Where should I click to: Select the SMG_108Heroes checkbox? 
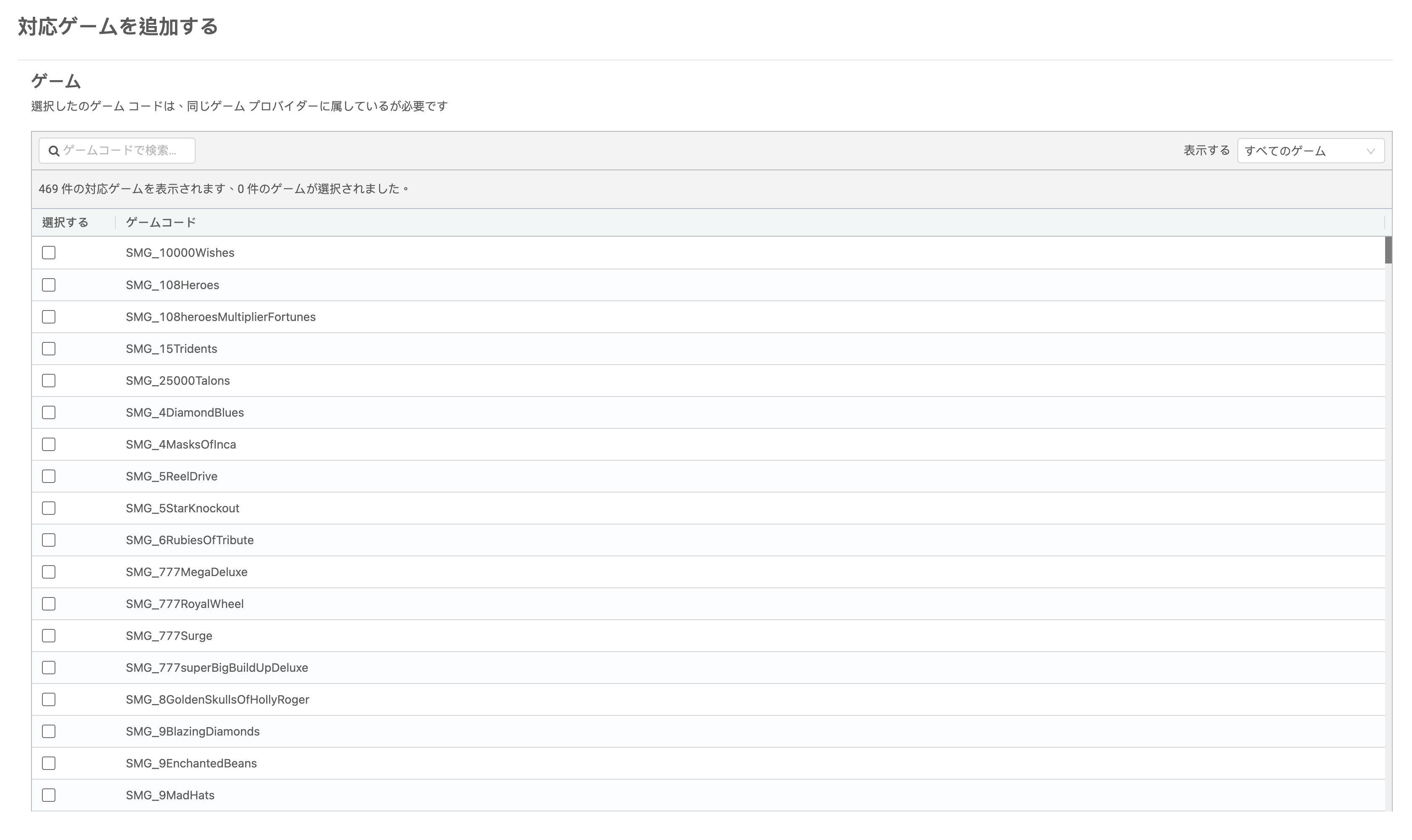49,285
